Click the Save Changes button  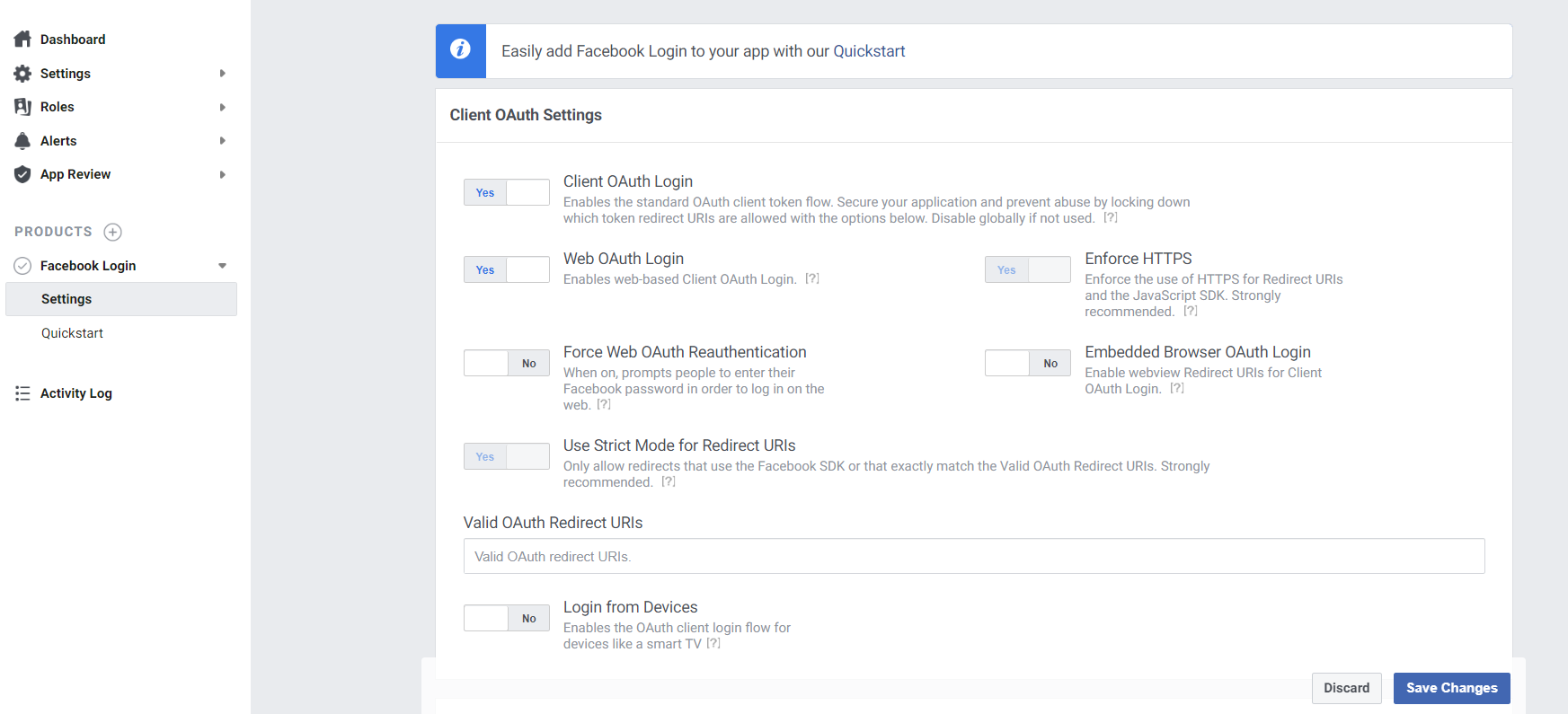(1451, 688)
